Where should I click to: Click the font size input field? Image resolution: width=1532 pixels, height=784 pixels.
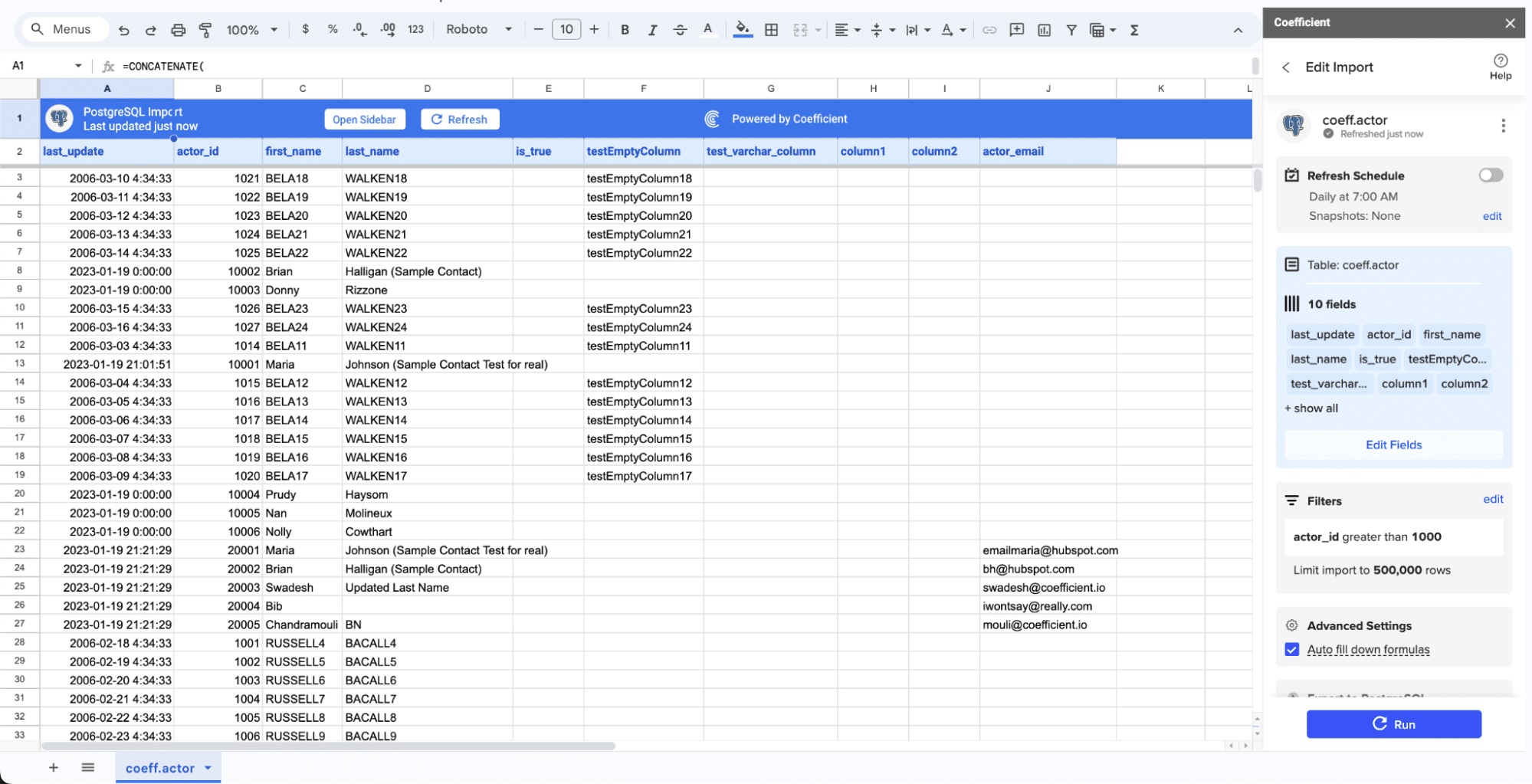(566, 30)
